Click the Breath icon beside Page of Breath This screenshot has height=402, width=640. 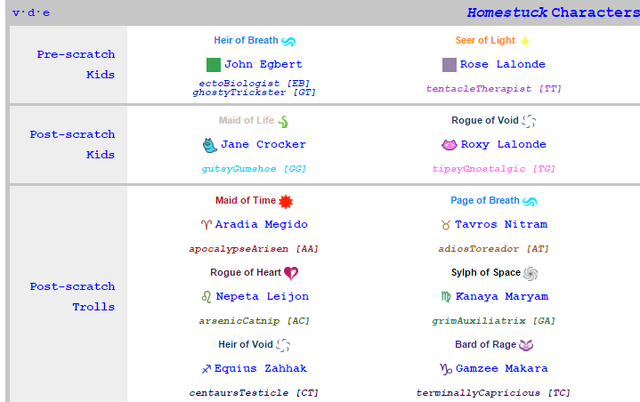529,201
